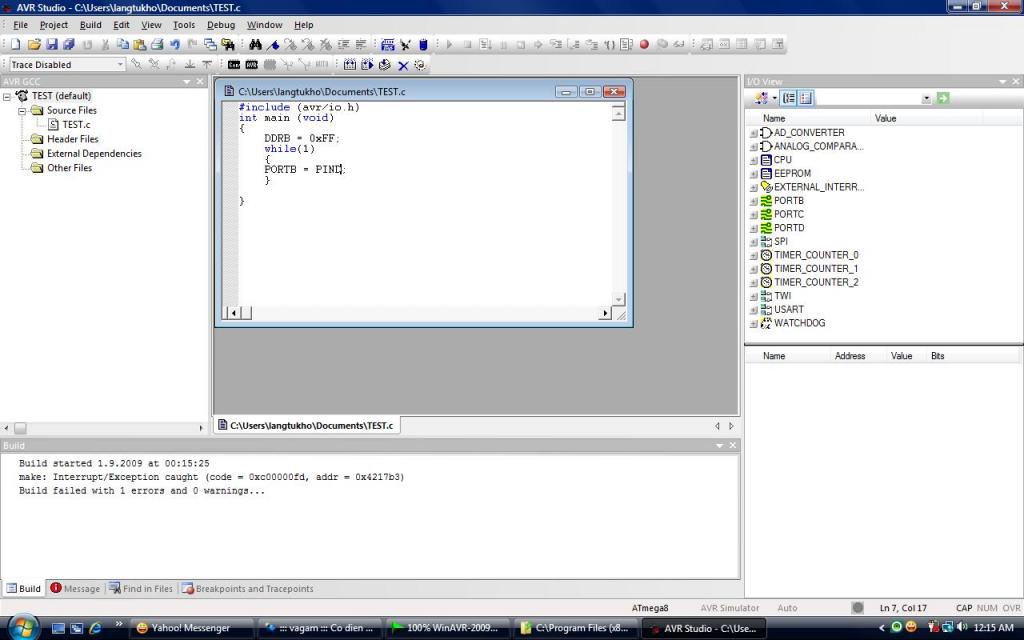Click the blue X icon in build toolbar
This screenshot has width=1024, height=640.
(x=403, y=65)
